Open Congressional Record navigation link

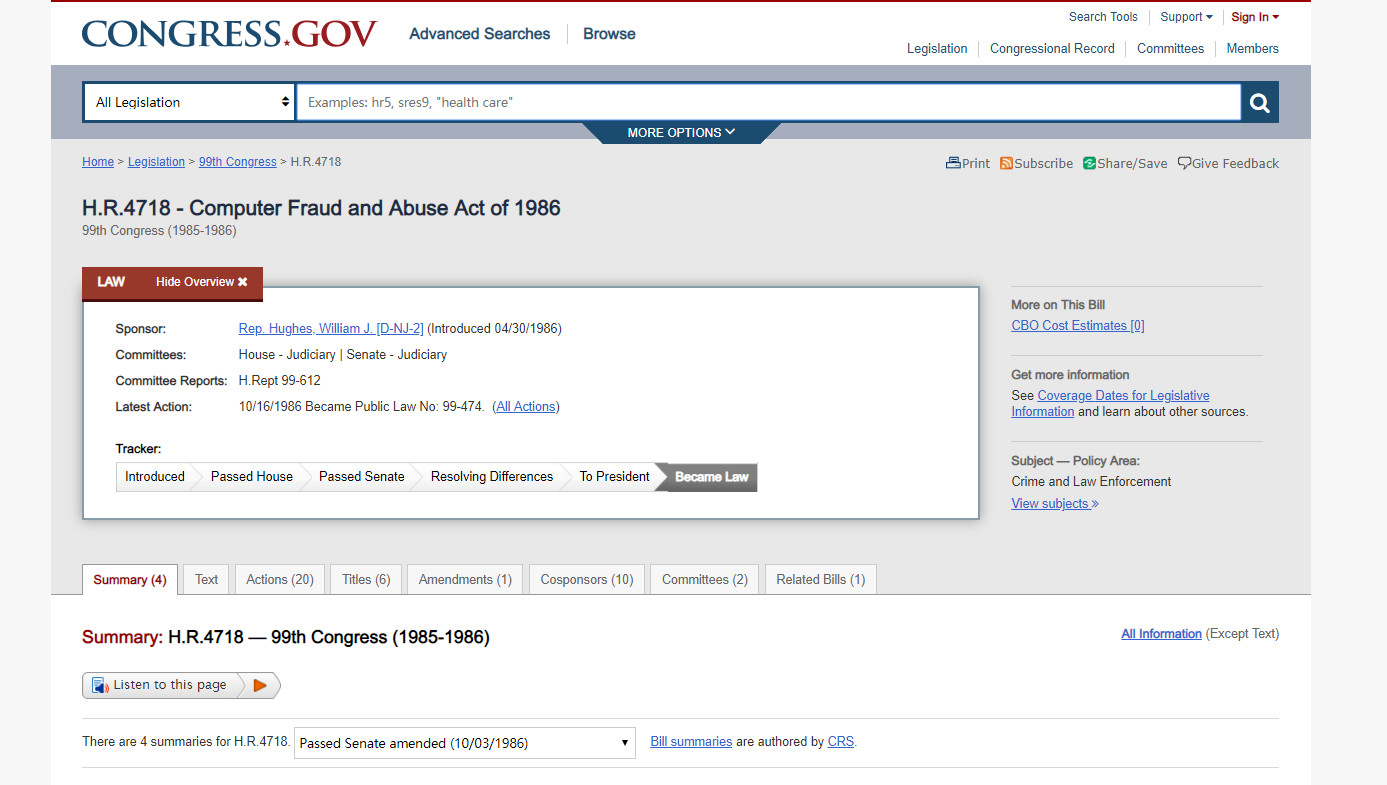point(1052,49)
